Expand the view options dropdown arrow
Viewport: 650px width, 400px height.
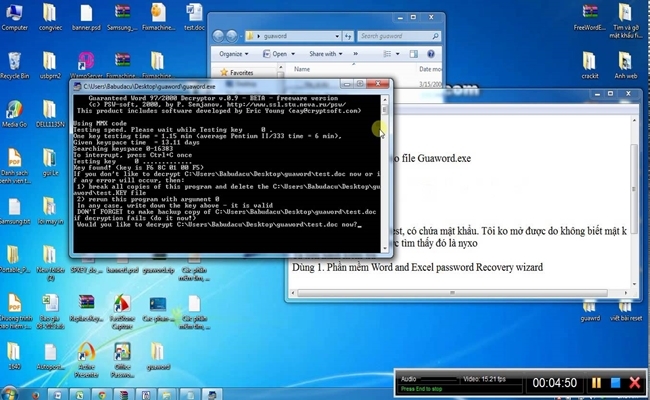[398, 54]
